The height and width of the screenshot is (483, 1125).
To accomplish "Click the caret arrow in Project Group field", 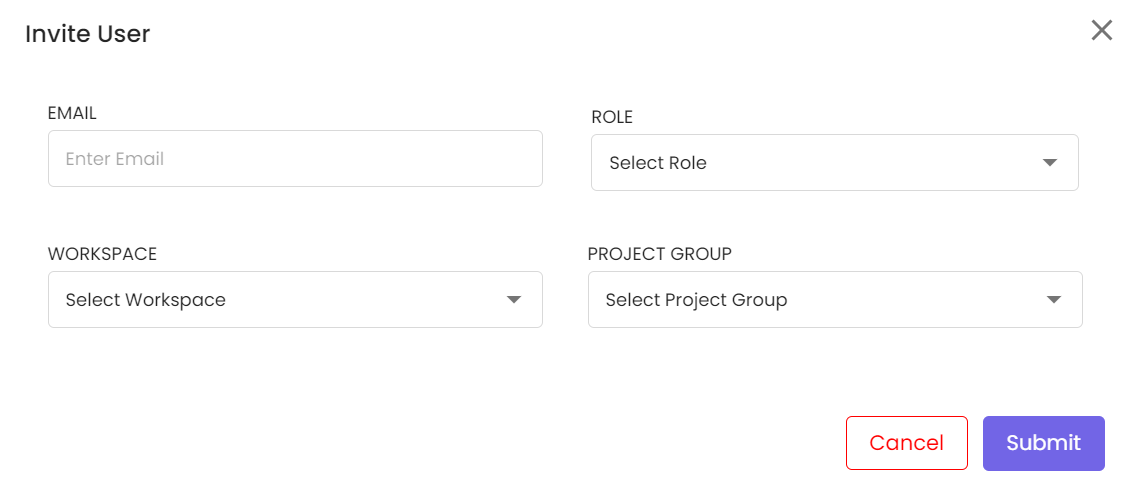I will [x=1053, y=300].
